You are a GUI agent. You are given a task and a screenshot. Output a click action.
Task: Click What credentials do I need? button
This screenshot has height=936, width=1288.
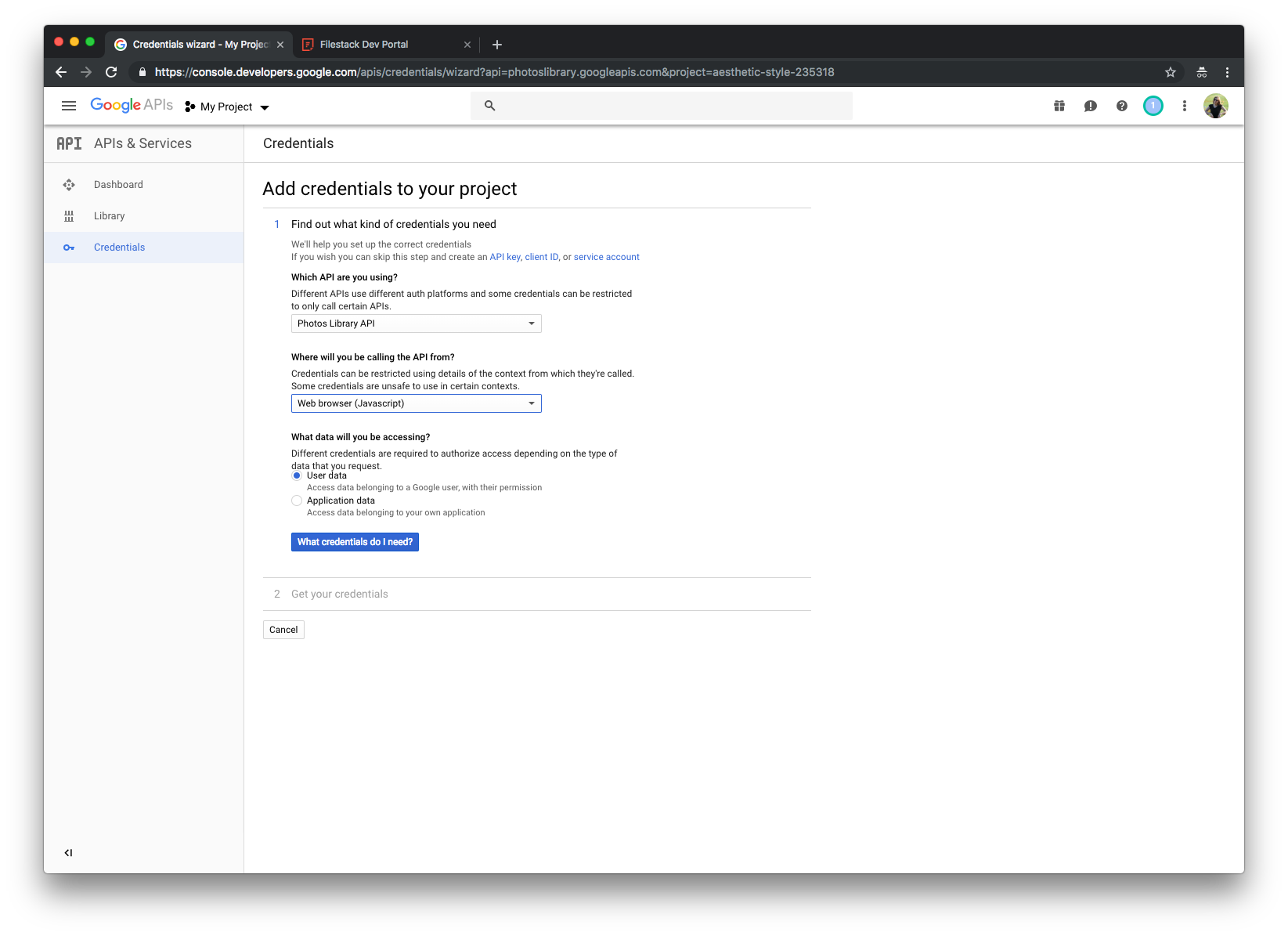(355, 542)
